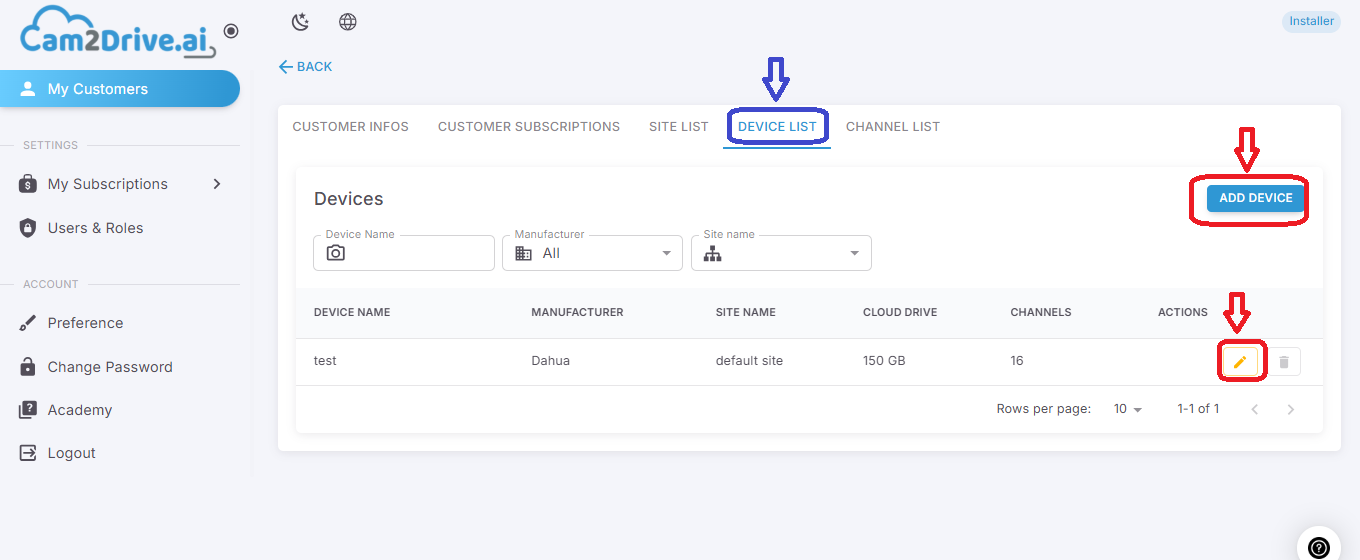Switch to Channel List tab

coord(893,127)
